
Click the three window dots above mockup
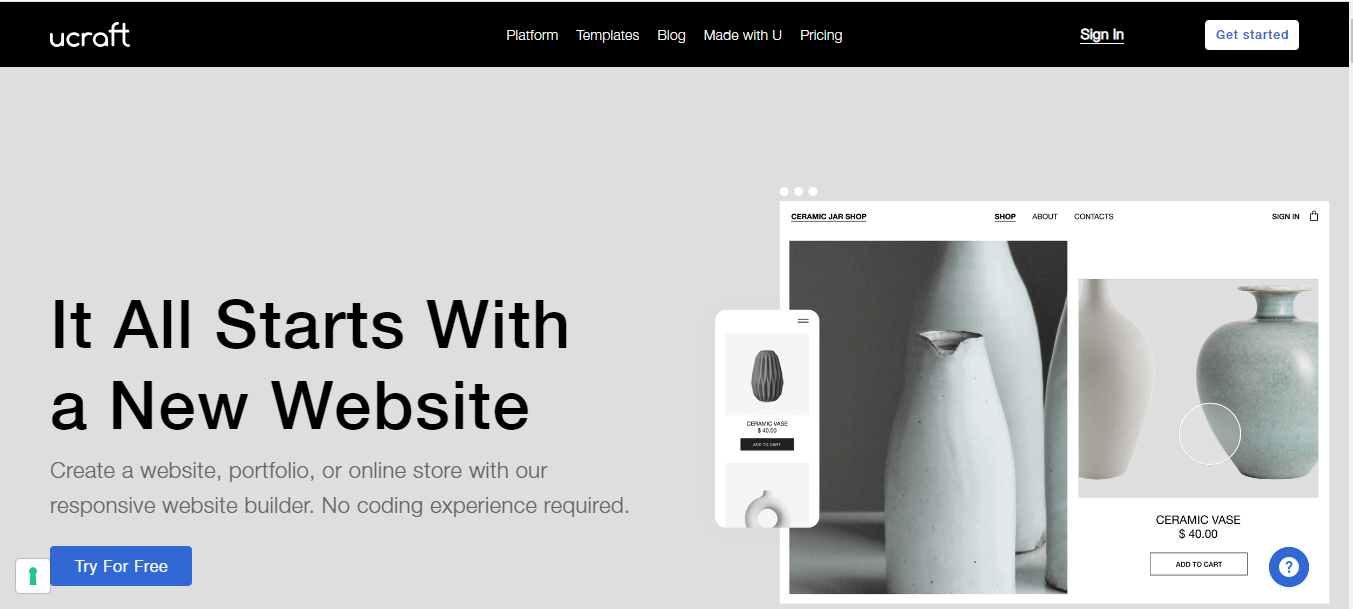[799, 191]
